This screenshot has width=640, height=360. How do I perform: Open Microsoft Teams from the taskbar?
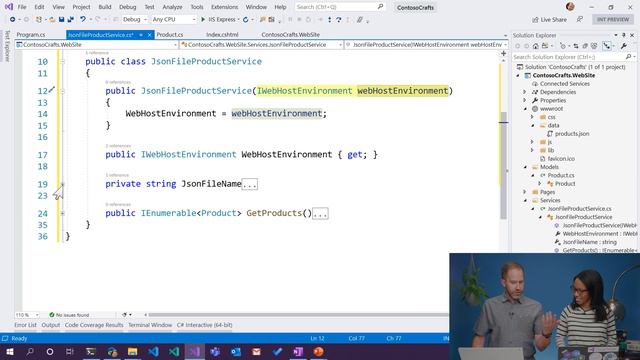point(215,351)
